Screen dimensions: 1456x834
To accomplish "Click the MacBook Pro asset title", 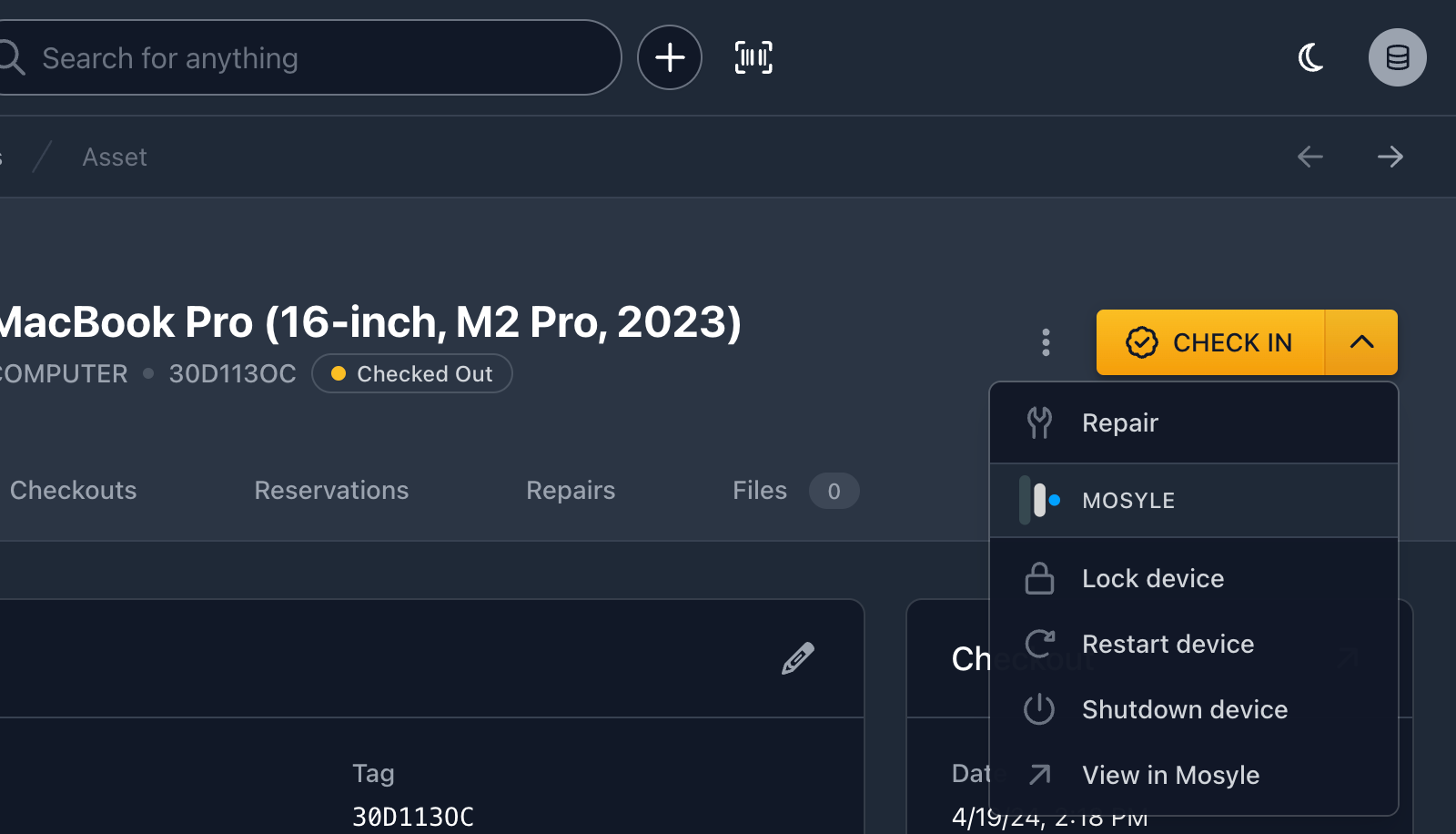I will [x=369, y=322].
